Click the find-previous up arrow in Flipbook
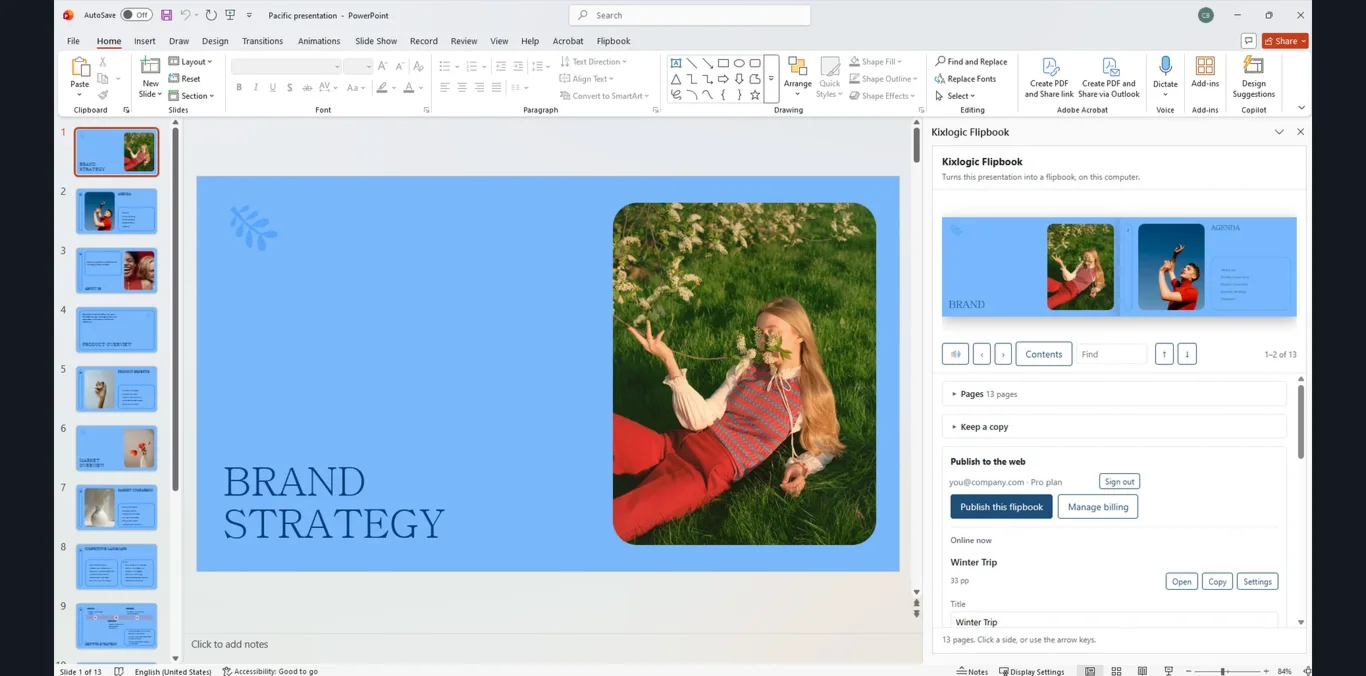This screenshot has height=676, width=1366. tap(1164, 354)
